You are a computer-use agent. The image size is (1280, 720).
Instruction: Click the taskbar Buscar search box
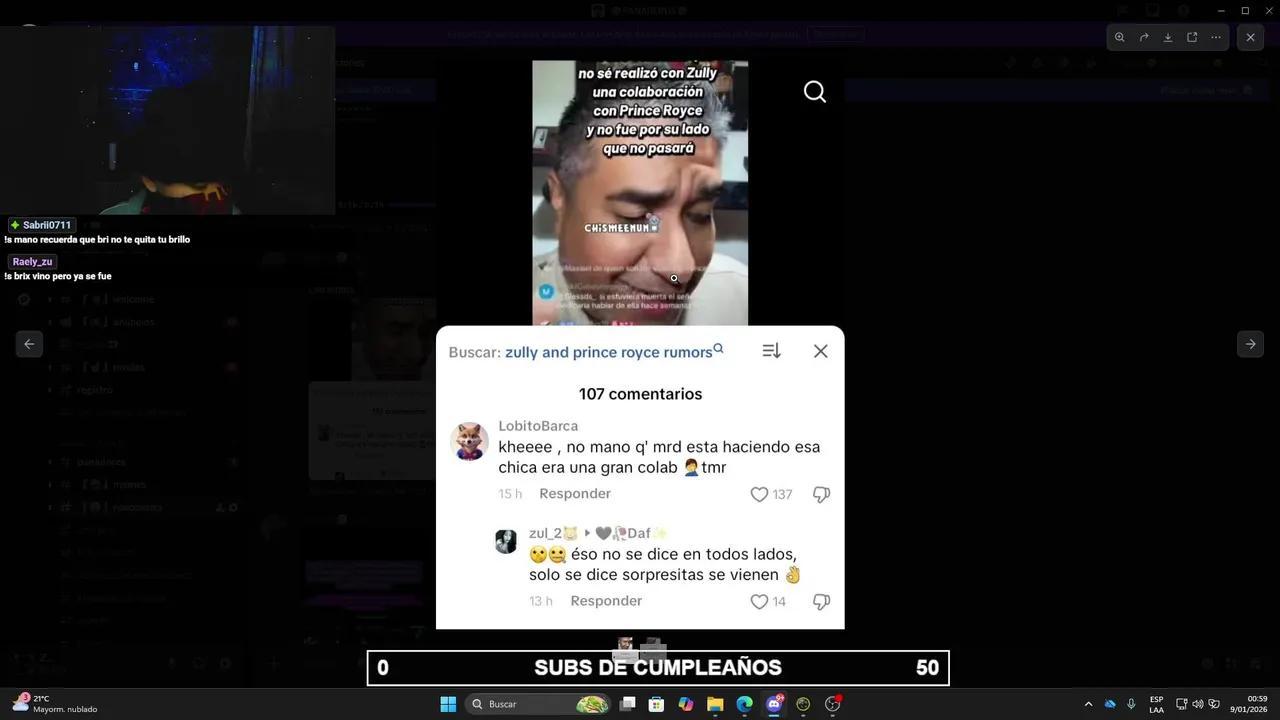pos(540,704)
